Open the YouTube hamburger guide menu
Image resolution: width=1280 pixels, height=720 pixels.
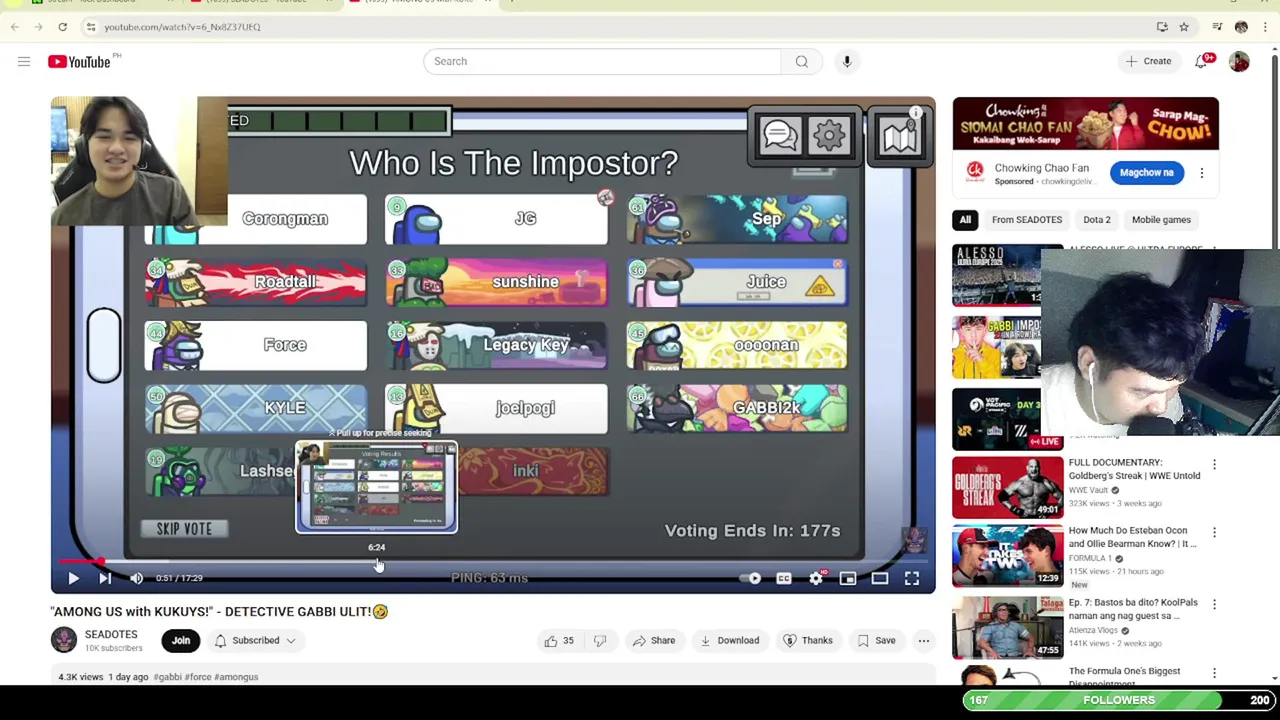pos(24,62)
